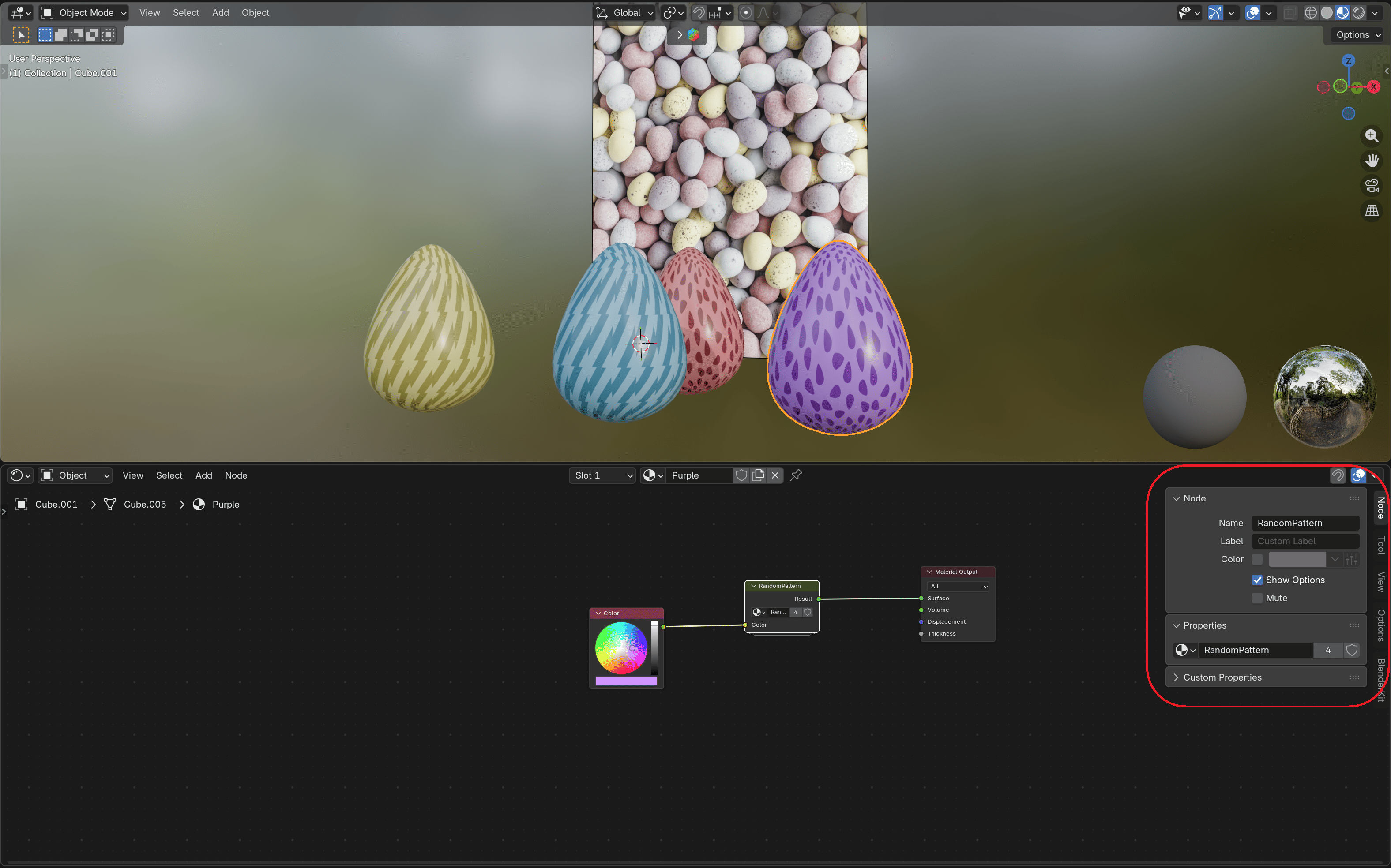Toggle viewport overlays in 3D view
This screenshot has height=868, width=1391.
tap(1252, 13)
